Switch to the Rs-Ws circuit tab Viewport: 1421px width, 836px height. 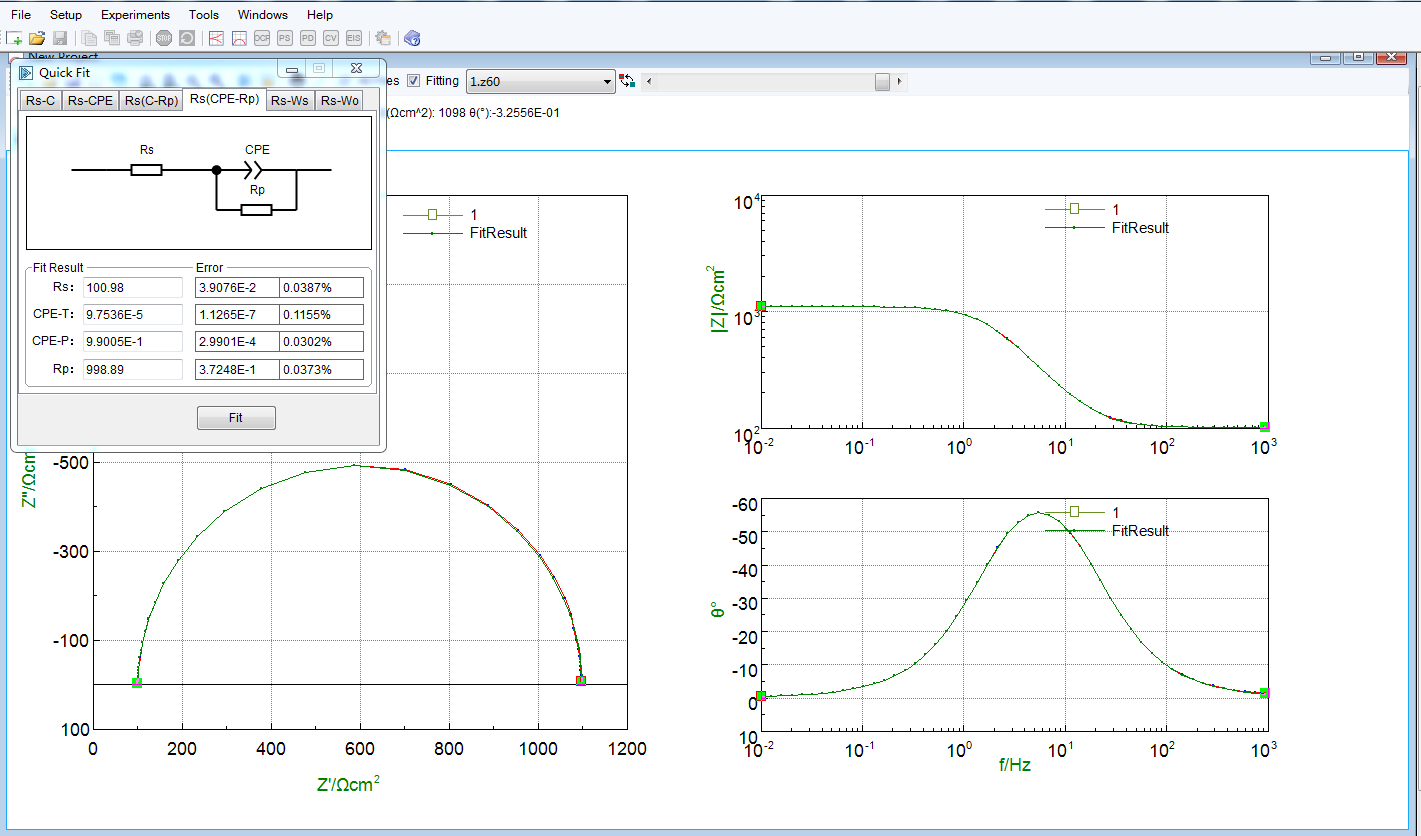coord(291,100)
